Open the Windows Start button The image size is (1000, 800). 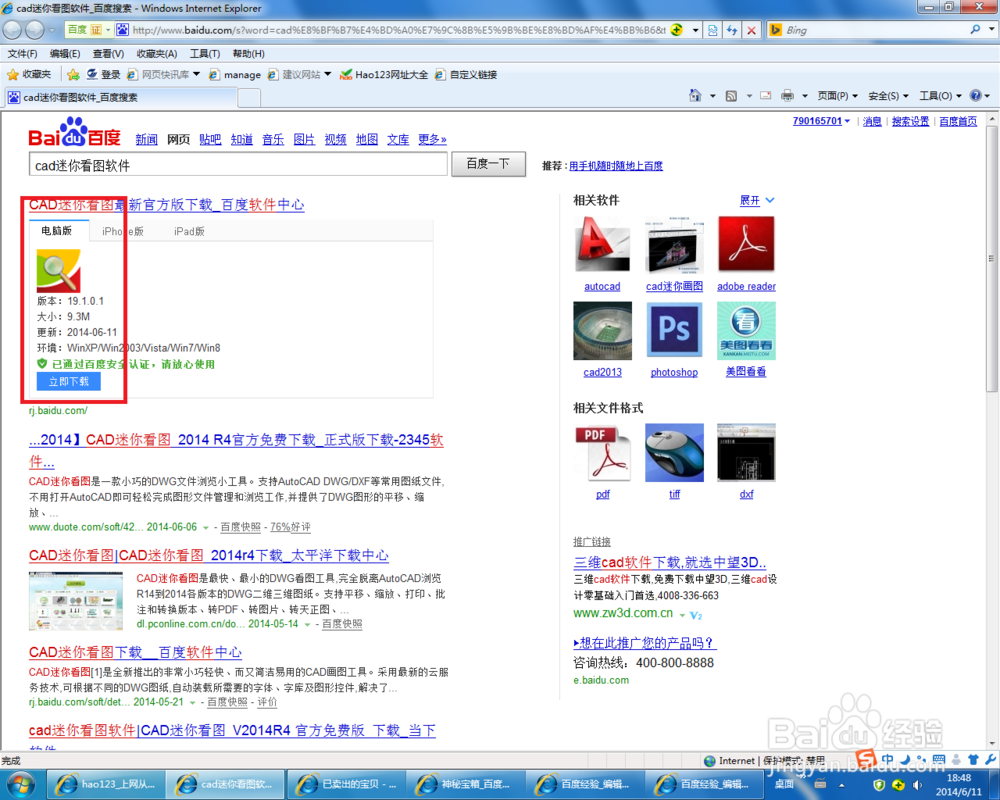[21, 784]
